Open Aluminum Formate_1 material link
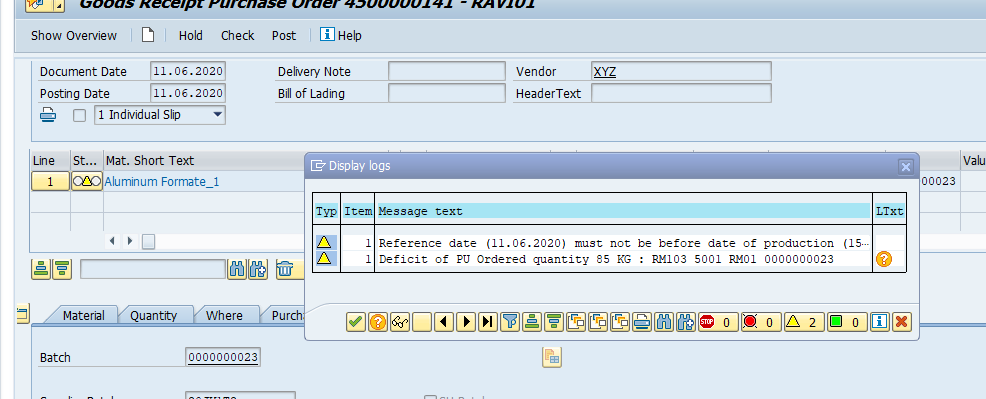The height and width of the screenshot is (399, 986). click(x=162, y=182)
